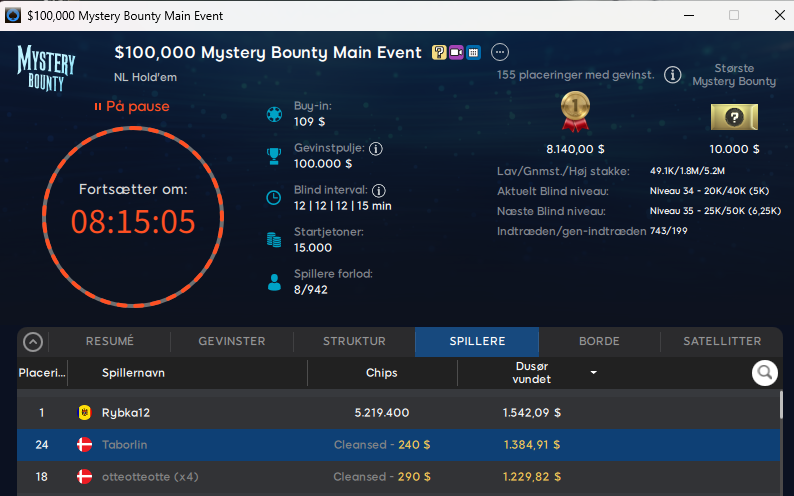The width and height of the screenshot is (794, 496).
Task: Click the player list vertical scrollbar
Action: coord(781,440)
